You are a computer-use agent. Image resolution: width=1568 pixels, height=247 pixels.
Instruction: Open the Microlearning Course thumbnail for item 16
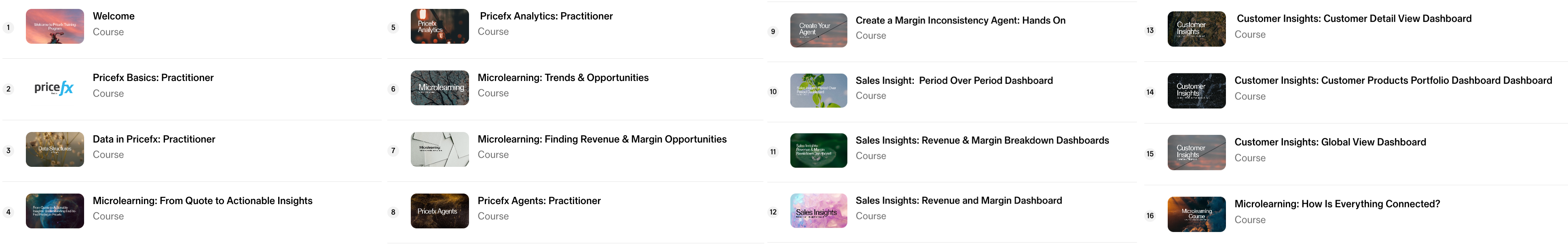click(1196, 214)
